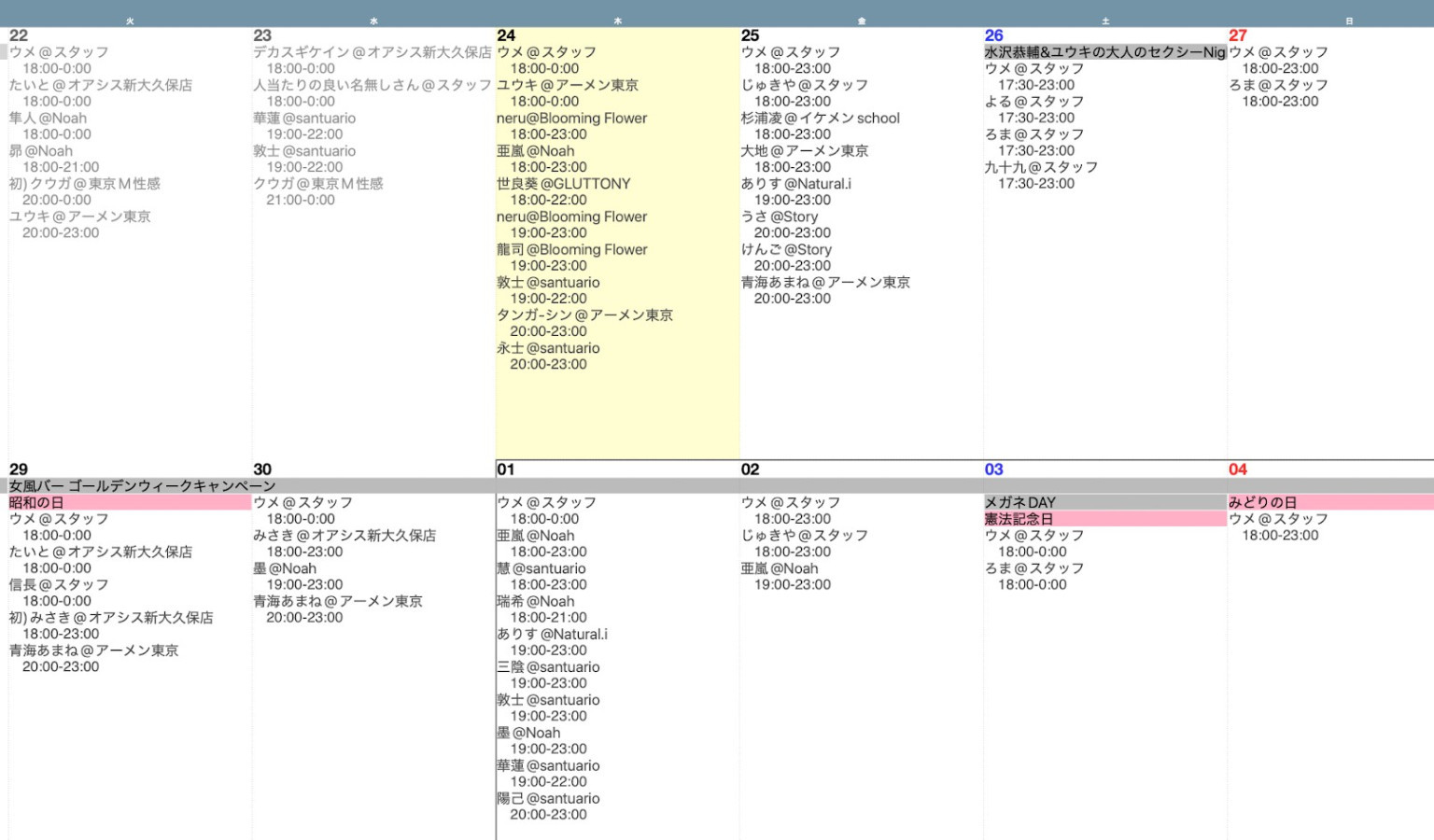Open neru@Blooming Flower 18:00-23:00 entry

pos(571,119)
